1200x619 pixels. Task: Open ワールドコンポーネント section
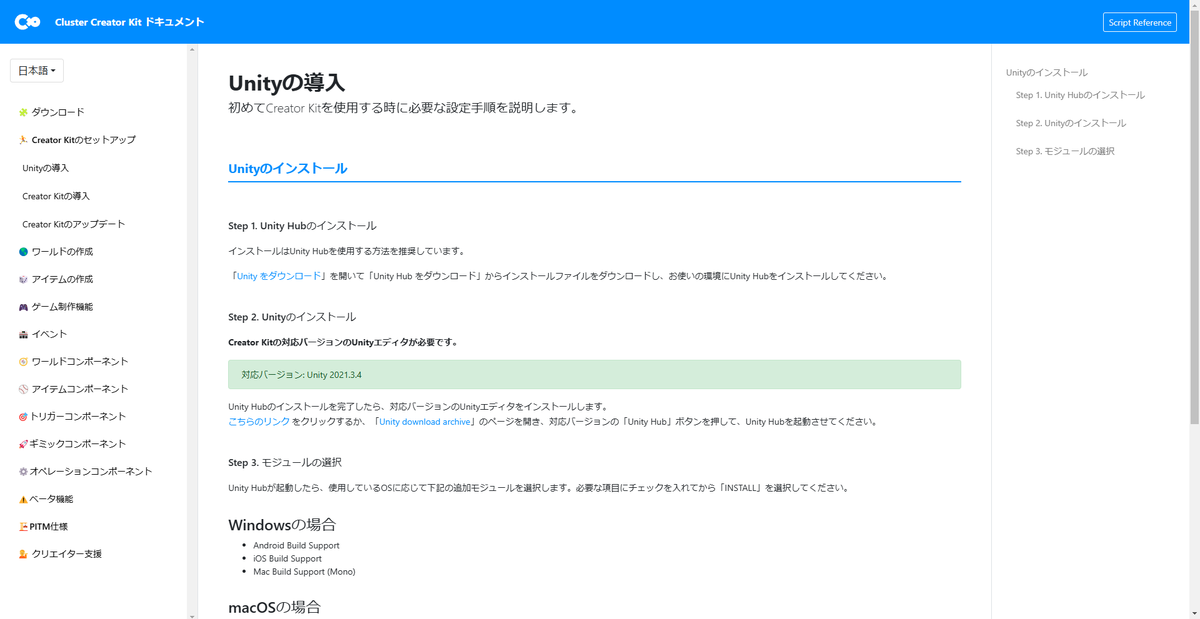point(80,362)
